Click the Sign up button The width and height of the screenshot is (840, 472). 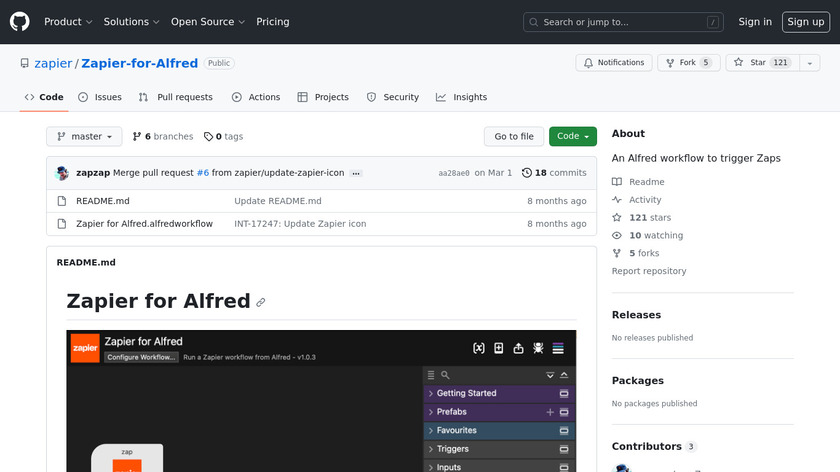[x=806, y=22]
